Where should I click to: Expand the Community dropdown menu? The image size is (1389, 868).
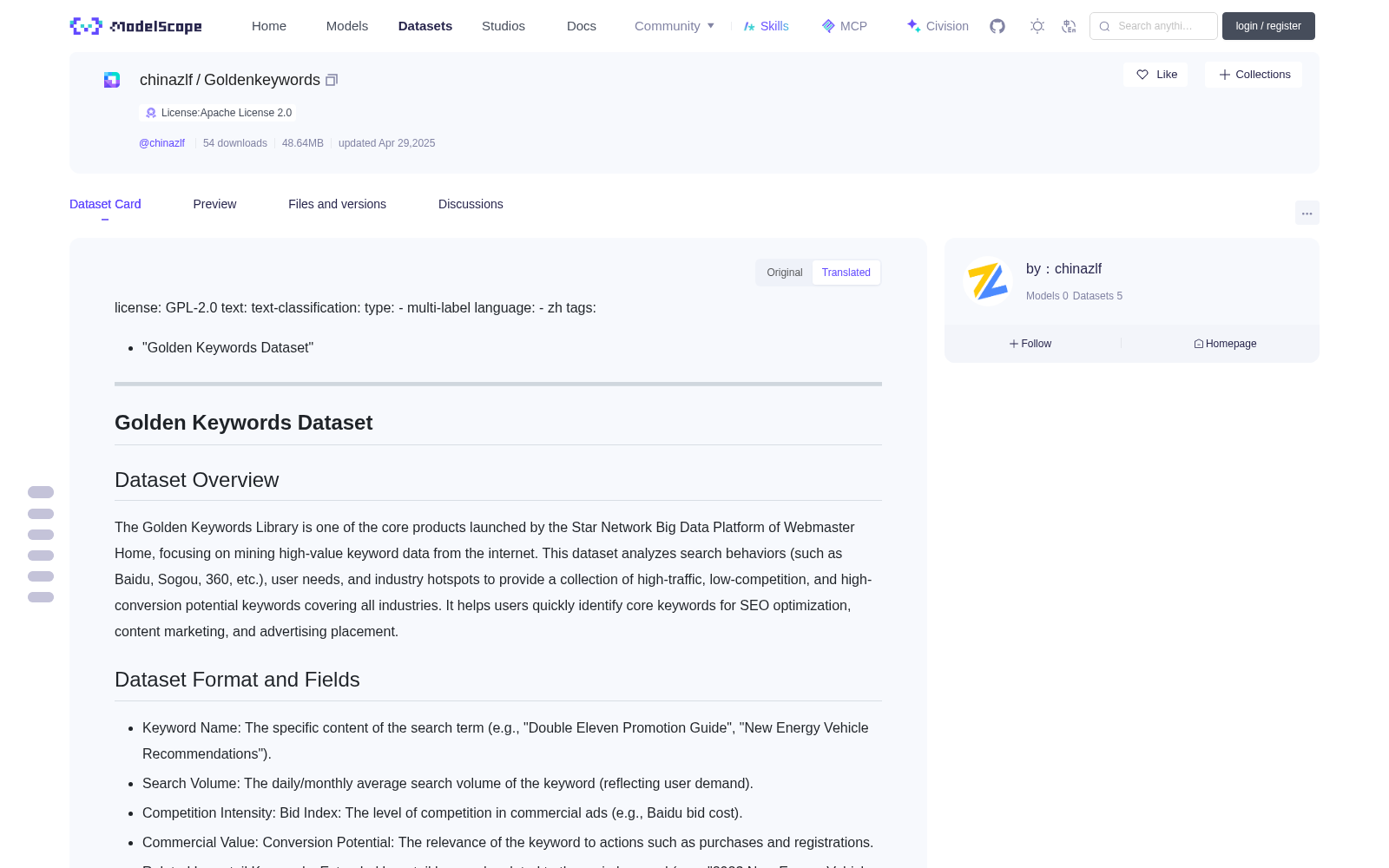(675, 26)
